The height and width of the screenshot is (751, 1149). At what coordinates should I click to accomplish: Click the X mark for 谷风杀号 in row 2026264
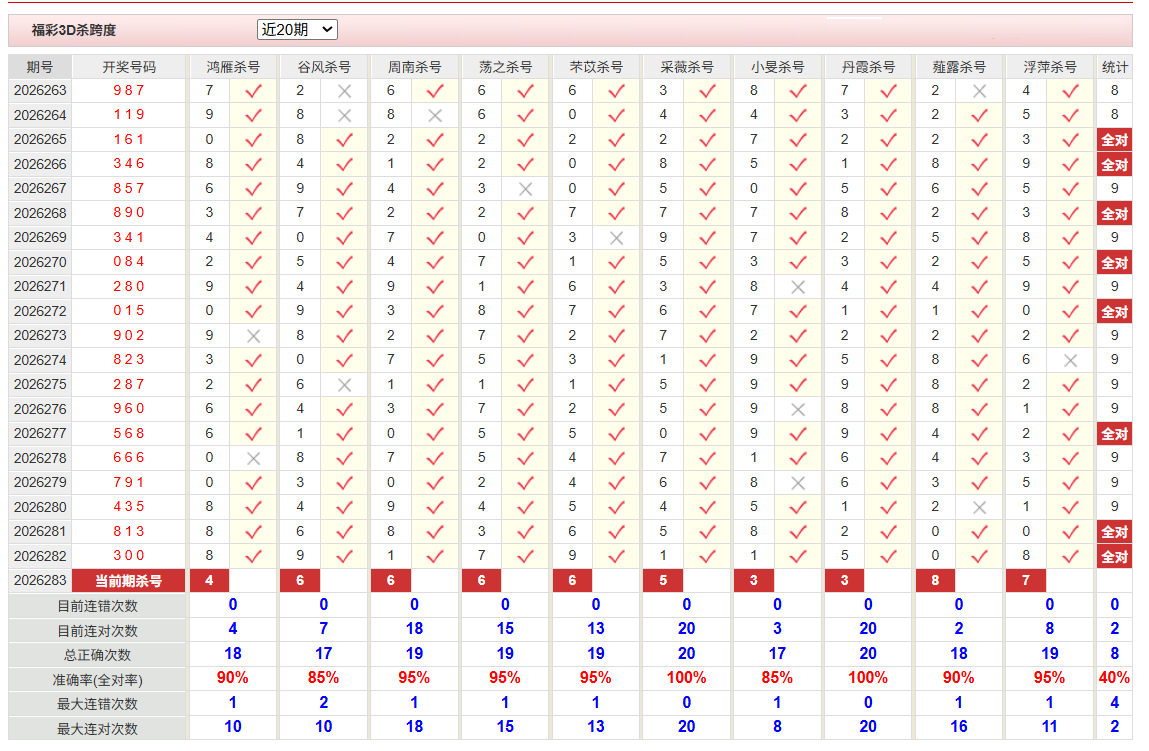[344, 116]
